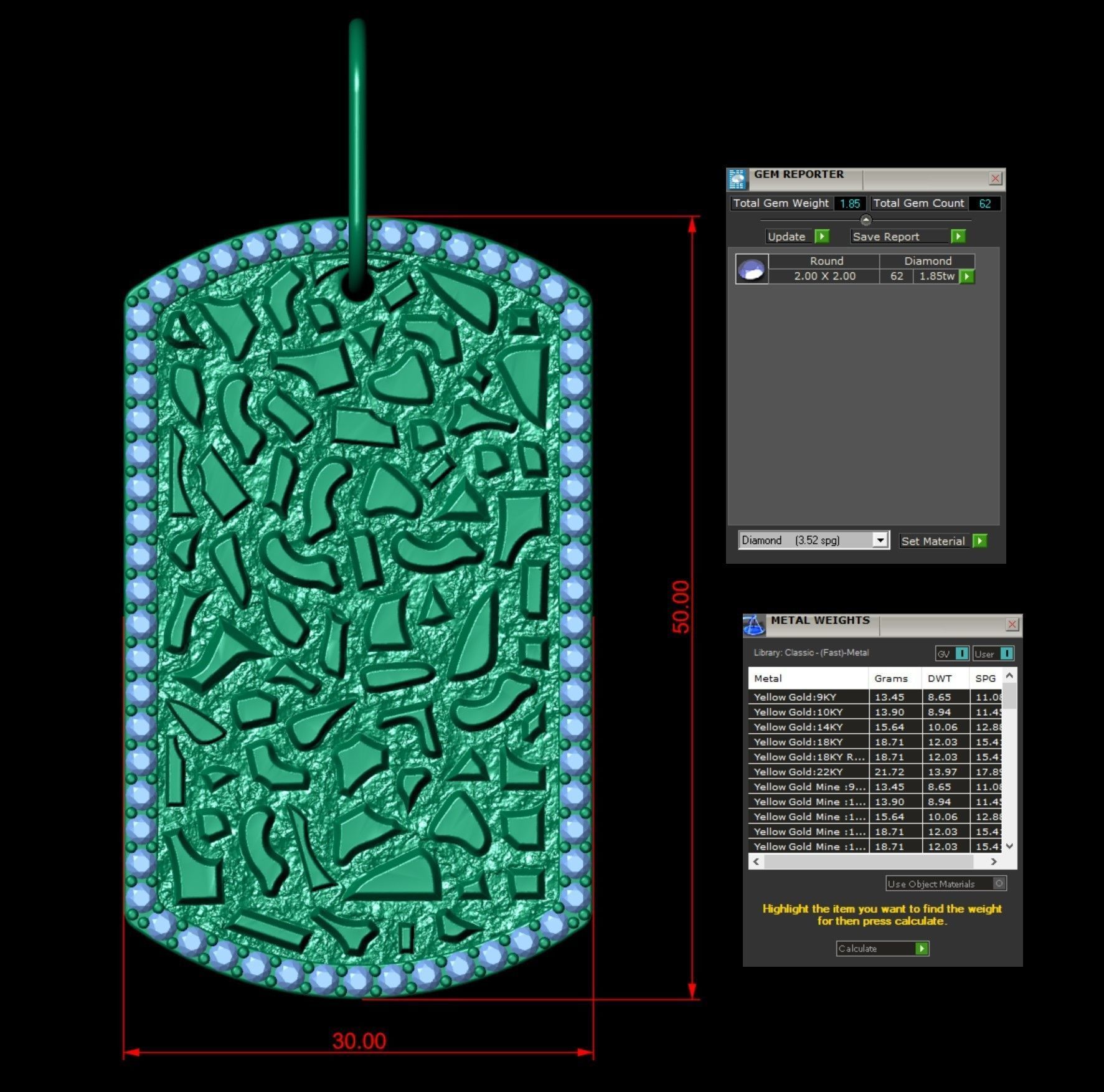Click the Library: Classic - (Fast)-Metal label
This screenshot has height=1092, width=1104.
coord(811,653)
